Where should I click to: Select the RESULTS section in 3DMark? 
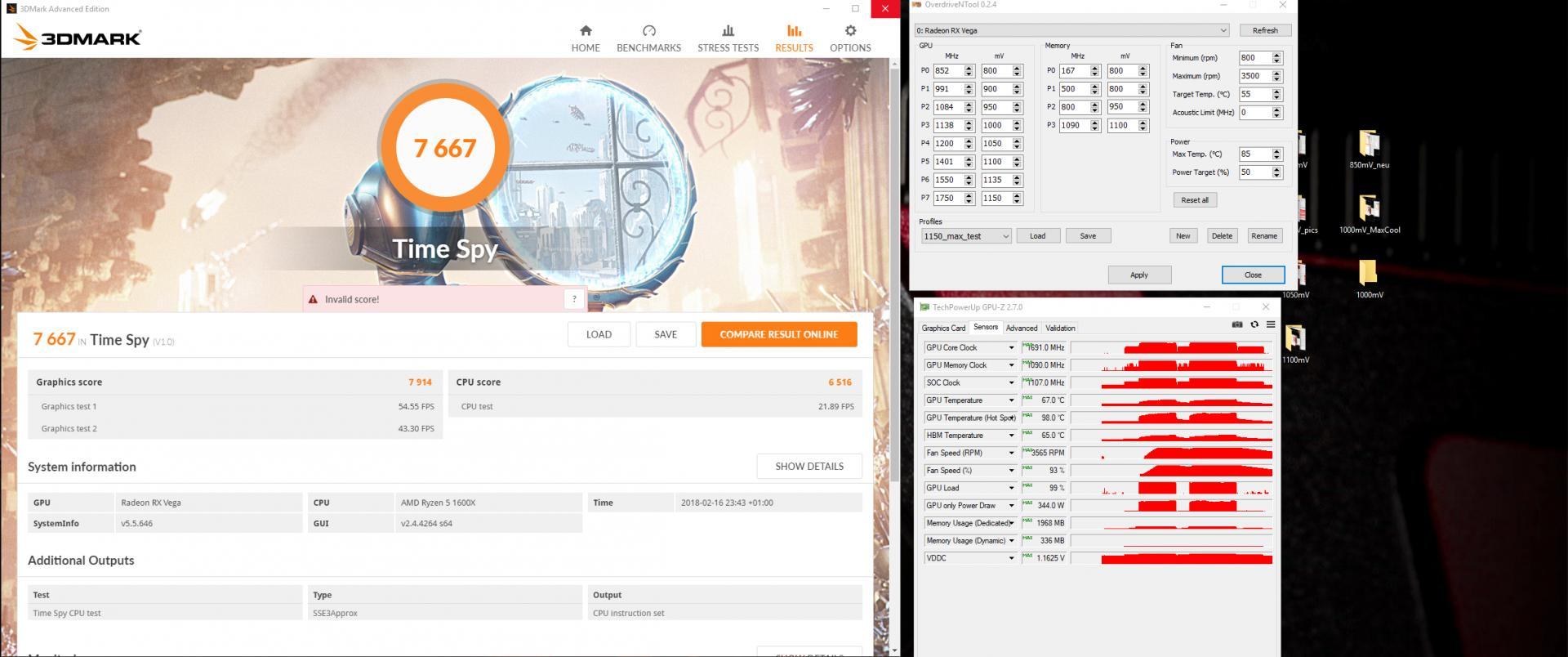click(x=794, y=38)
